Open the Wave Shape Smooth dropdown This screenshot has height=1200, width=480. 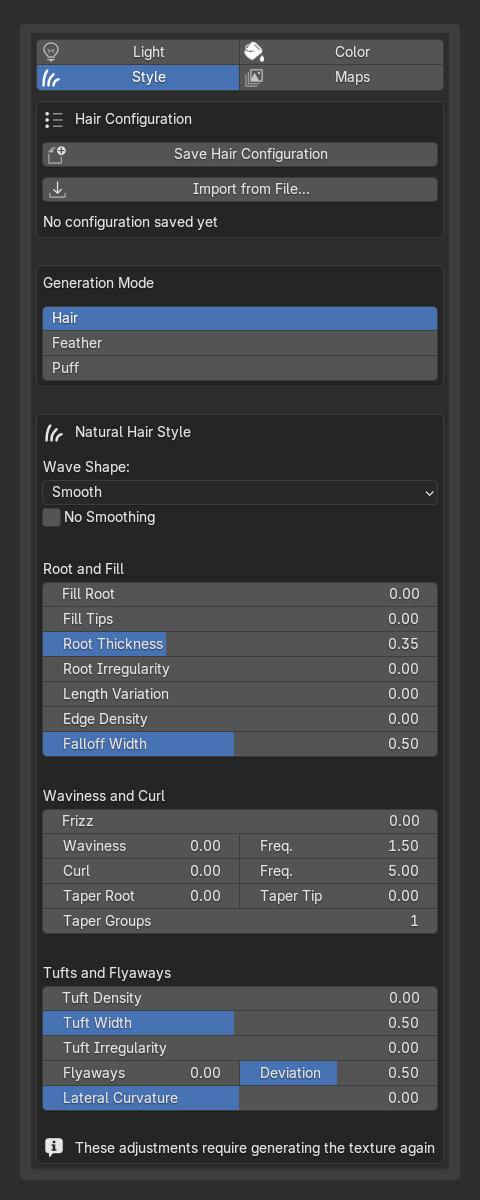[240, 492]
